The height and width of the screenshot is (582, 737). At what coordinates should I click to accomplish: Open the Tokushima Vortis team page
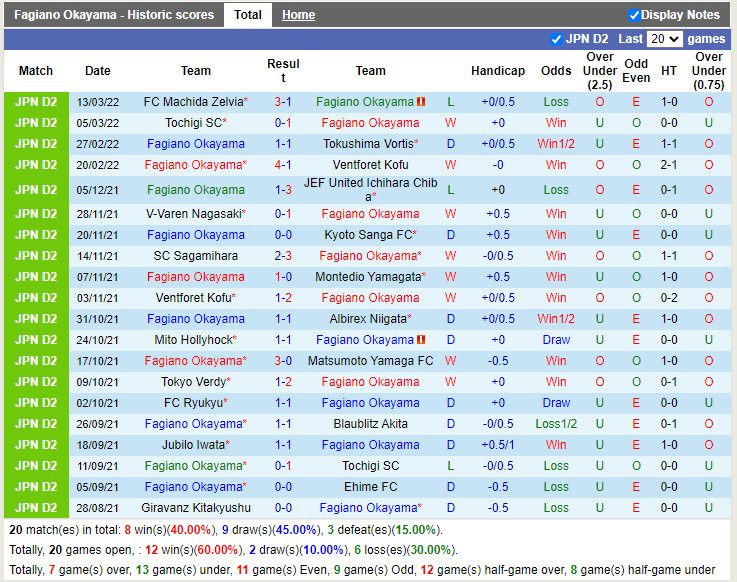click(x=367, y=144)
